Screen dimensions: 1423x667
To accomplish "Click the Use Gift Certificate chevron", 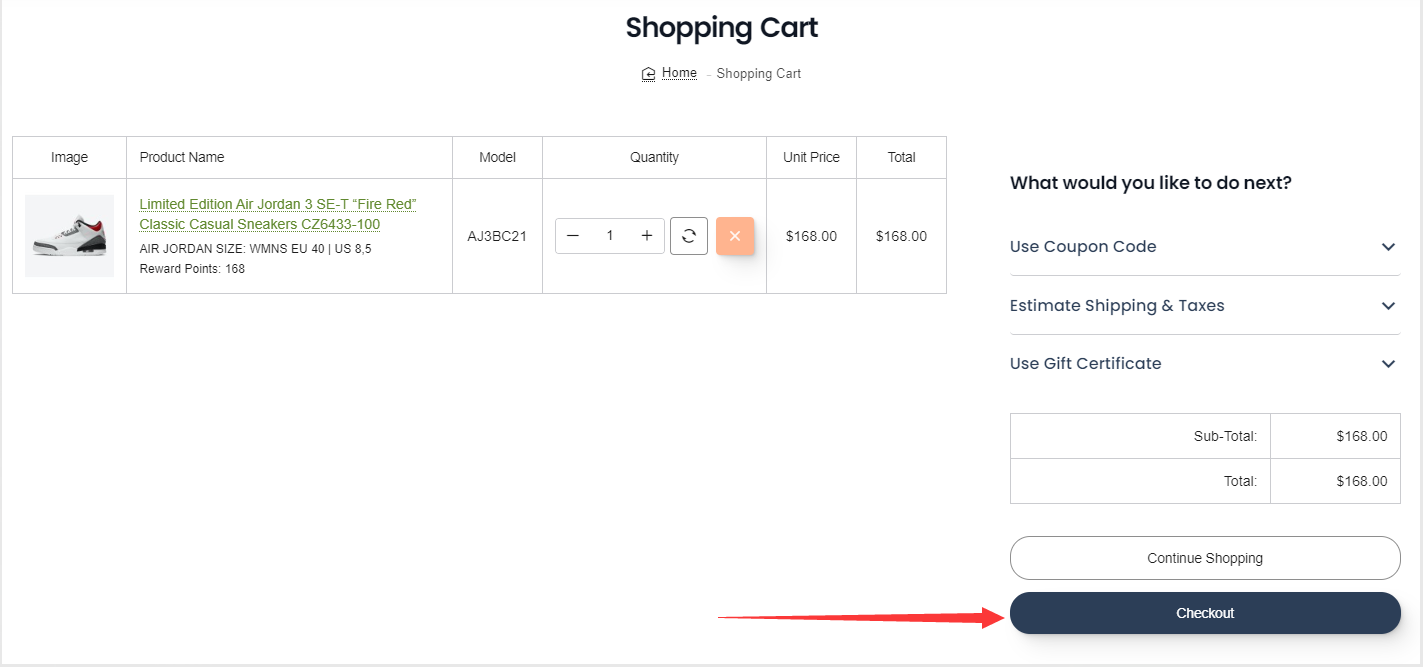I will 1388,364.
